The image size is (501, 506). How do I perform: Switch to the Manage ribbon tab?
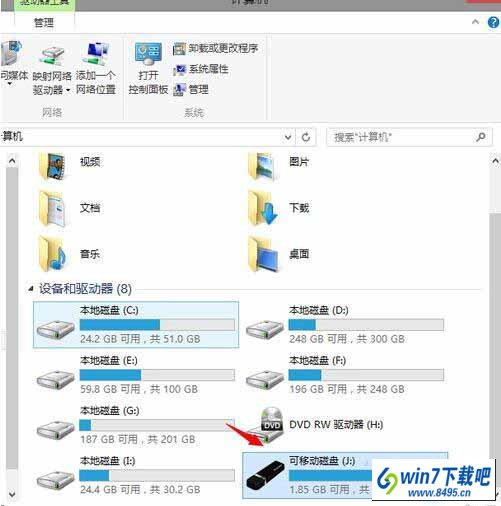click(x=44, y=23)
